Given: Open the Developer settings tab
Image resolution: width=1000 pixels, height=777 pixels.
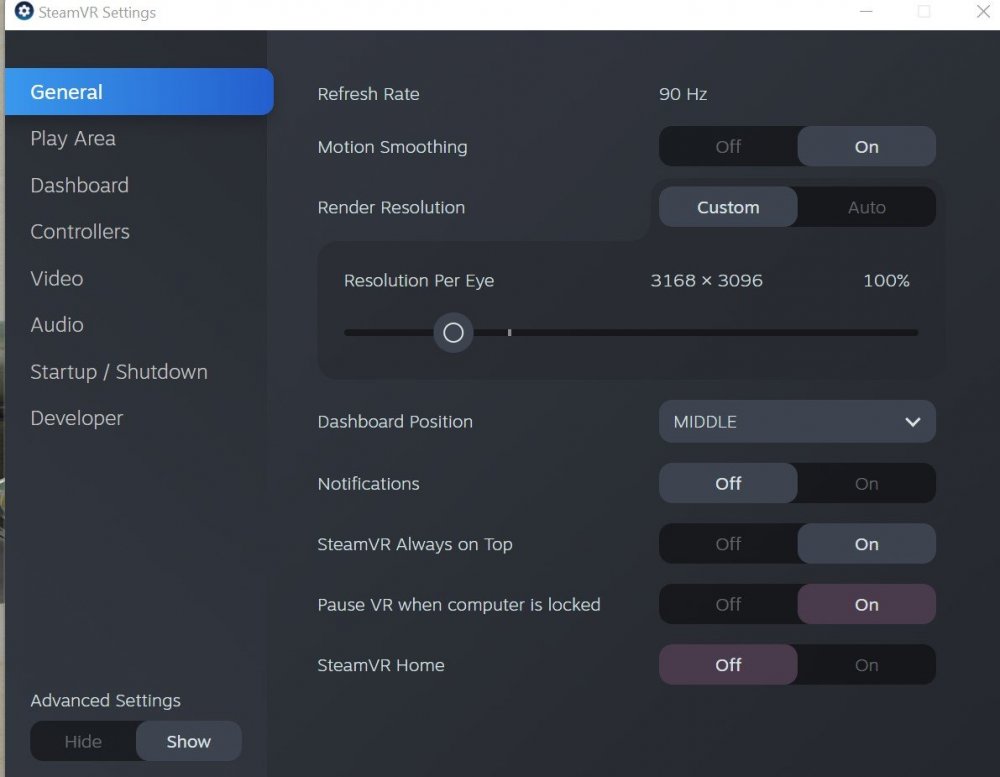Looking at the screenshot, I should (77, 419).
